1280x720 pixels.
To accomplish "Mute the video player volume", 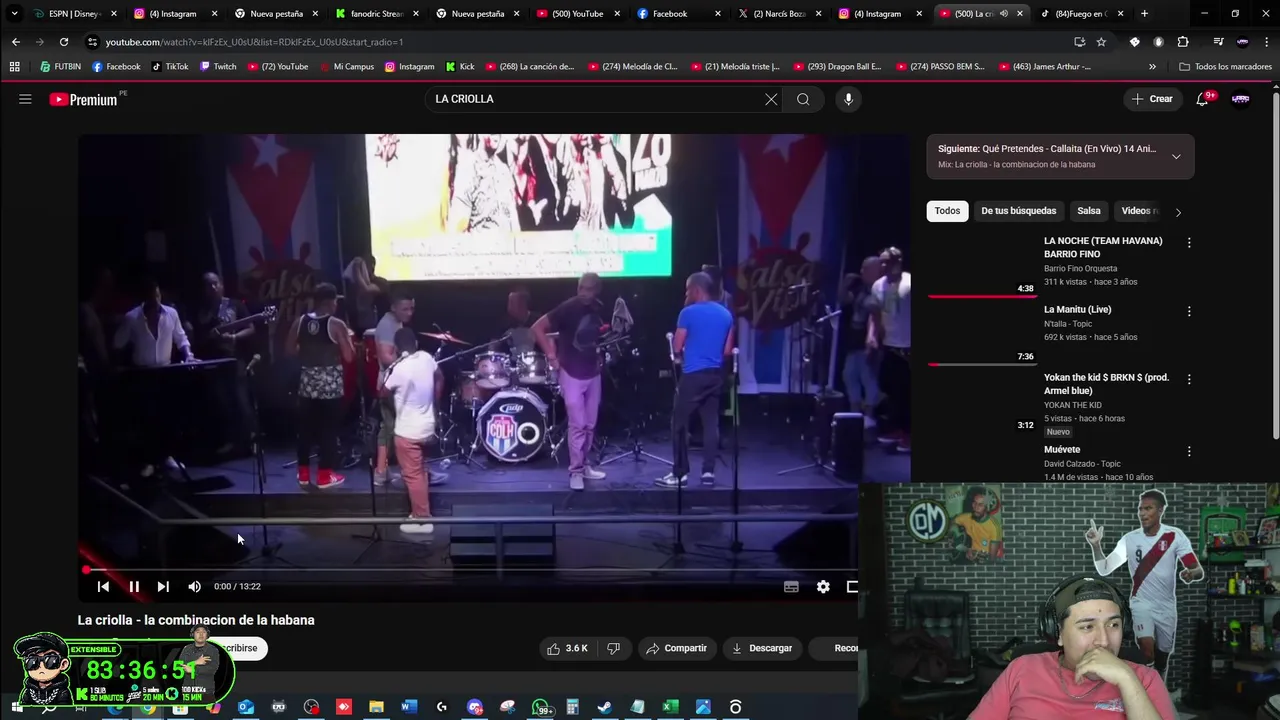I will tap(194, 587).
